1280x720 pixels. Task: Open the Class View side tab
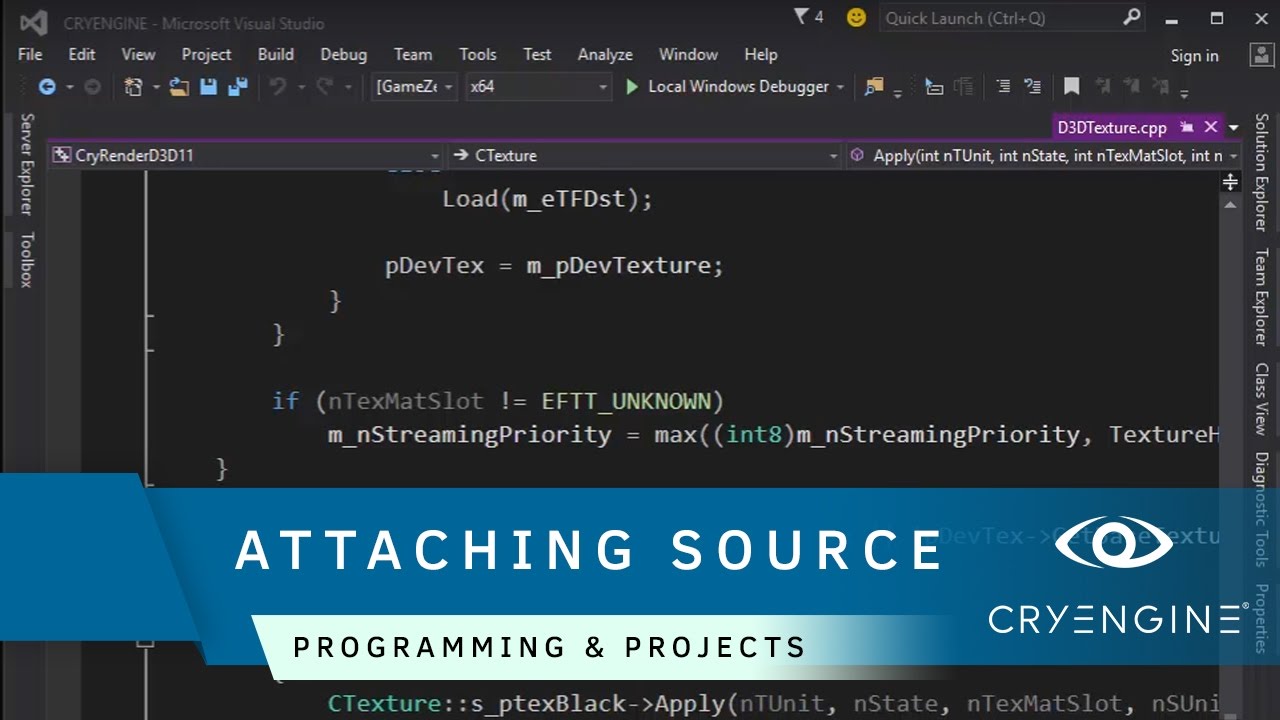coord(1261,399)
